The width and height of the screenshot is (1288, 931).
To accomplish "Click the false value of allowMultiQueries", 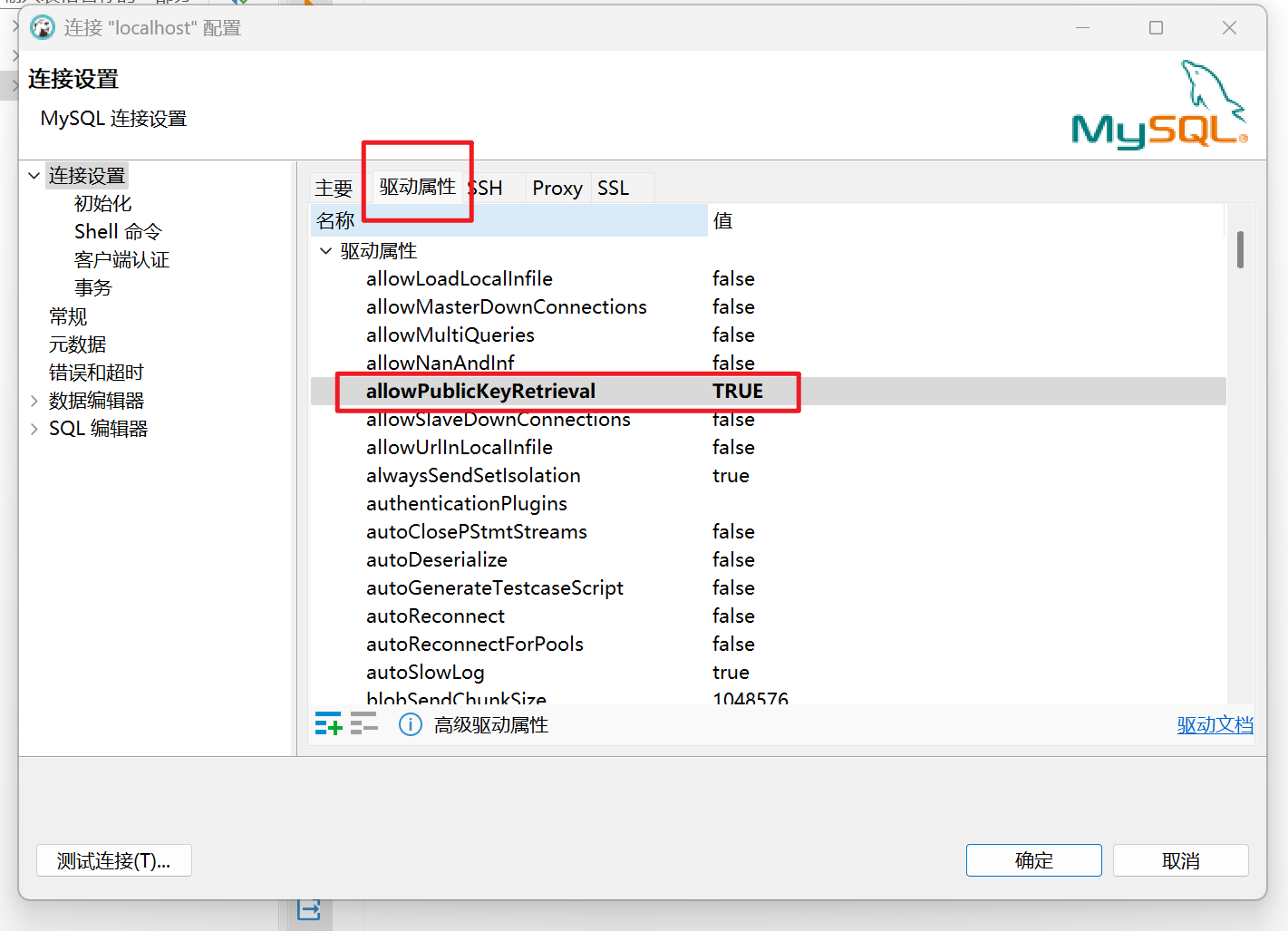I will pyautogui.click(x=733, y=335).
